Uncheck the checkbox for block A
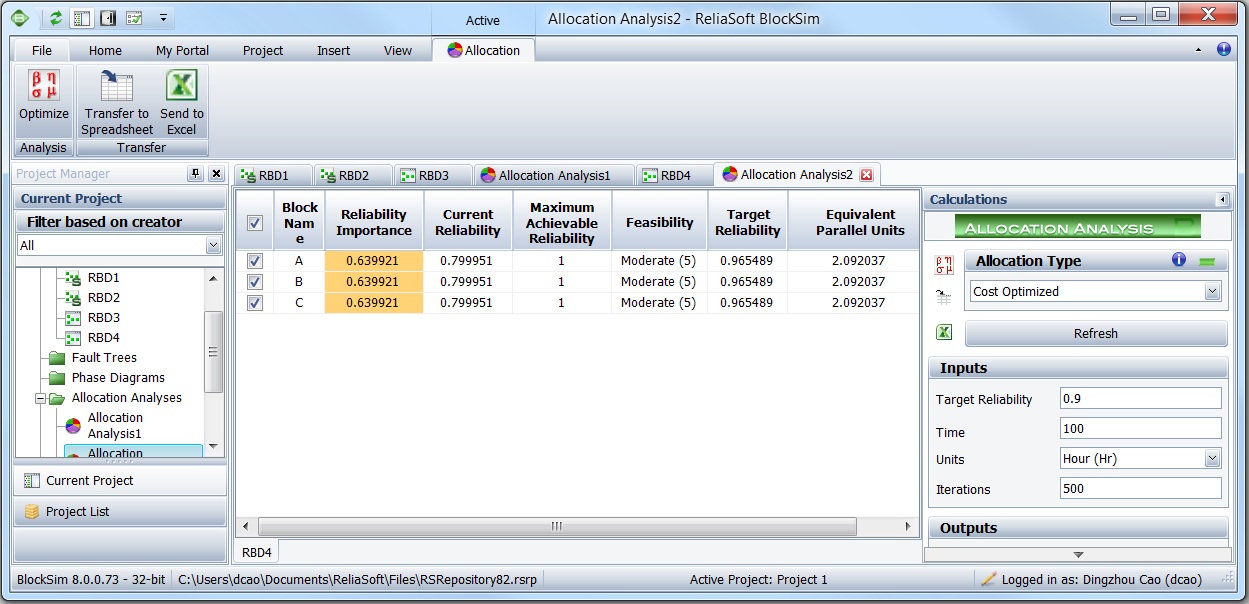Image resolution: width=1249 pixels, height=604 pixels. 254,261
